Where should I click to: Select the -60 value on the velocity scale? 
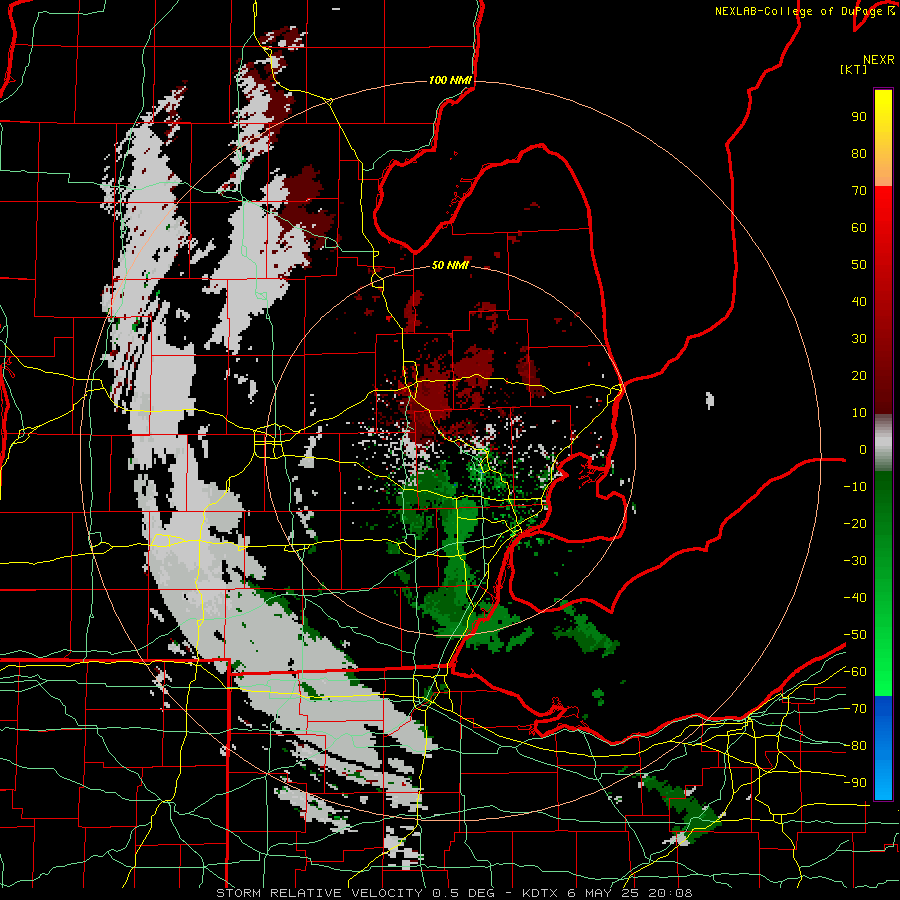855,672
